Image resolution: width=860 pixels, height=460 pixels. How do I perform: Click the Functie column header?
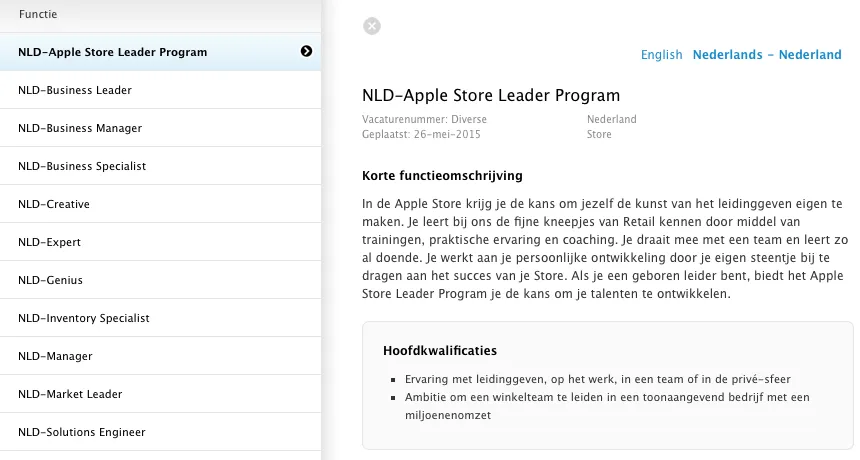pos(38,14)
